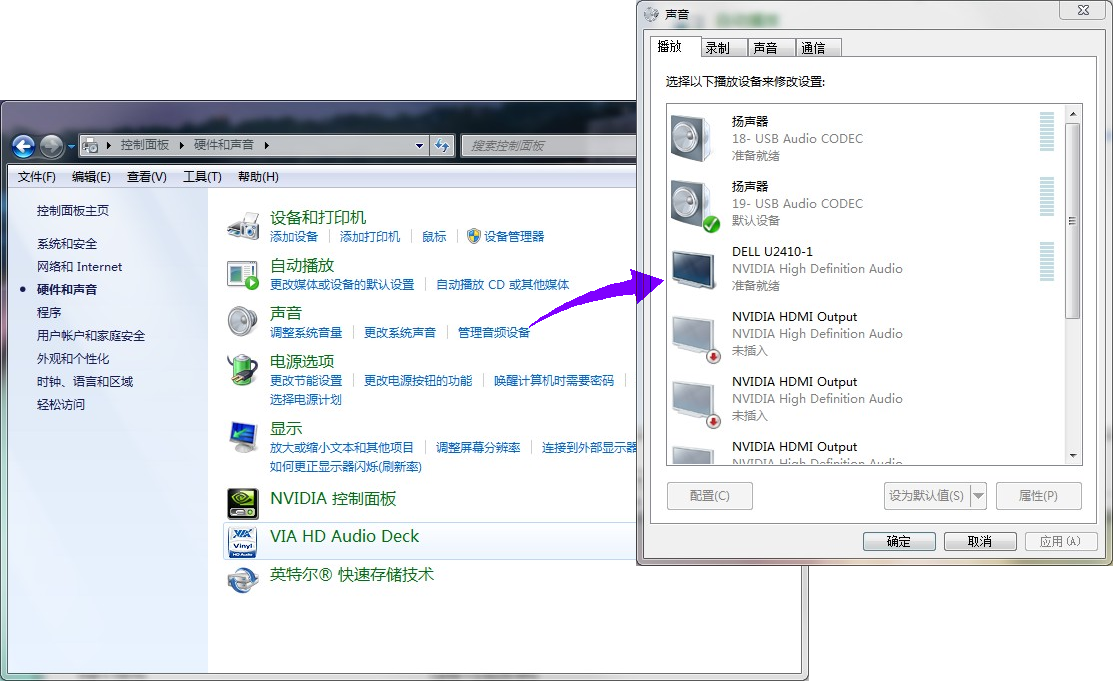
Task: Click the monitor icon beside 显示
Action: click(243, 437)
